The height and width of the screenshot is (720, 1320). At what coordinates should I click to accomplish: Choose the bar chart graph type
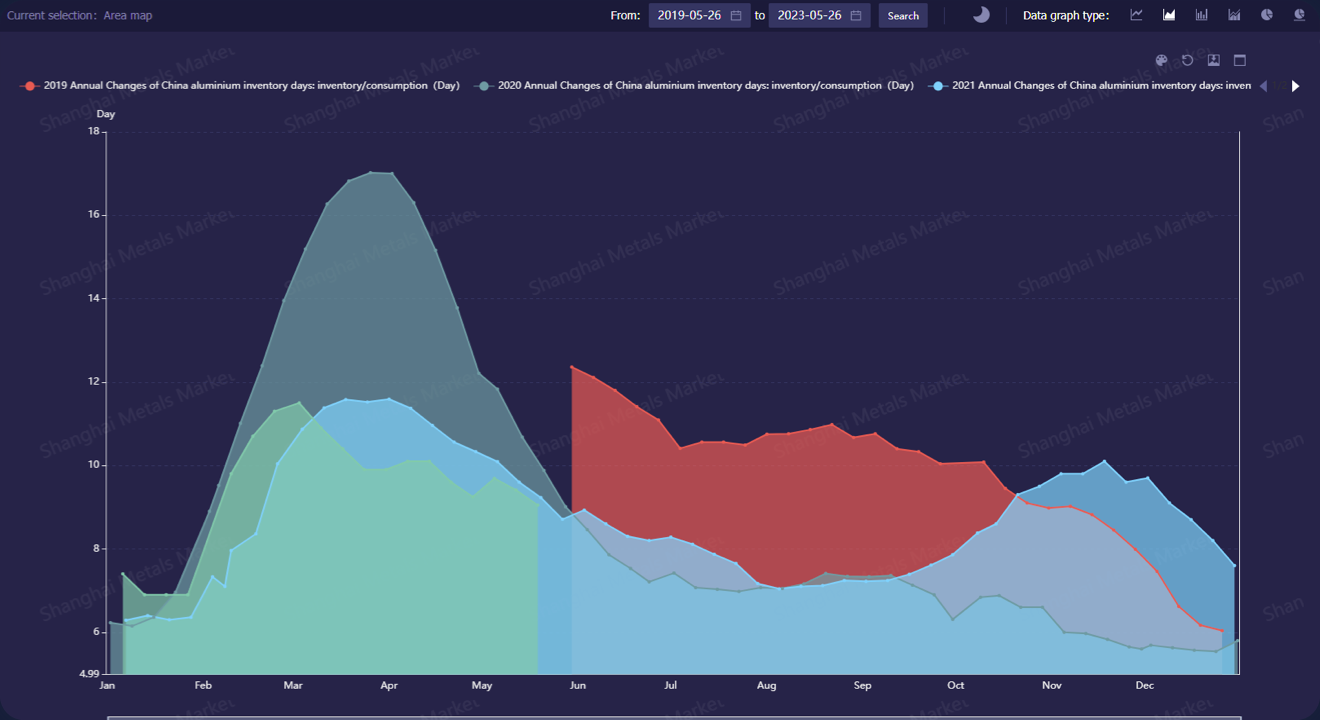(1201, 15)
